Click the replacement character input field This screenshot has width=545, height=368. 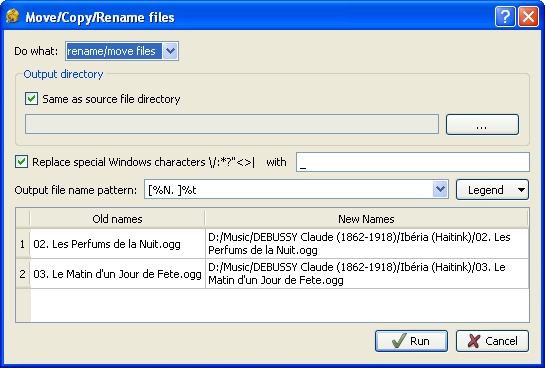coord(413,162)
